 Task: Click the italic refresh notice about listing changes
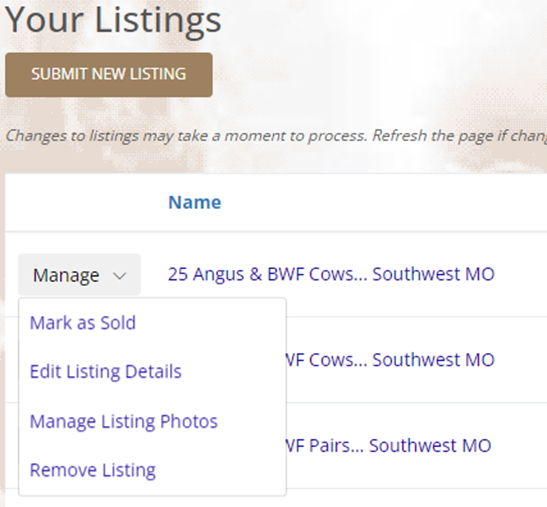coord(276,136)
